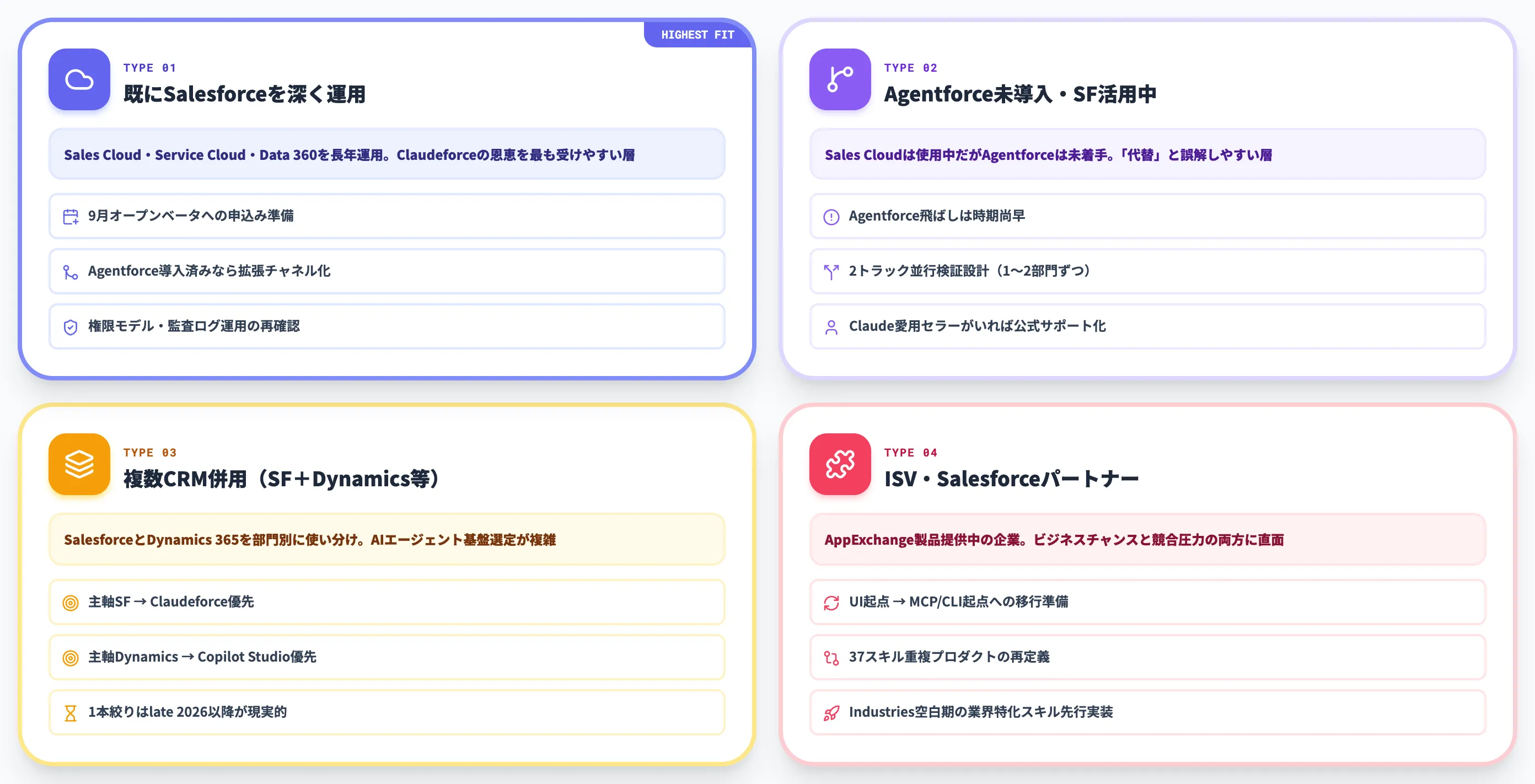Click heading ISV・Salesforceパートナー
Viewport: 1535px width, 784px height.
tap(1011, 479)
